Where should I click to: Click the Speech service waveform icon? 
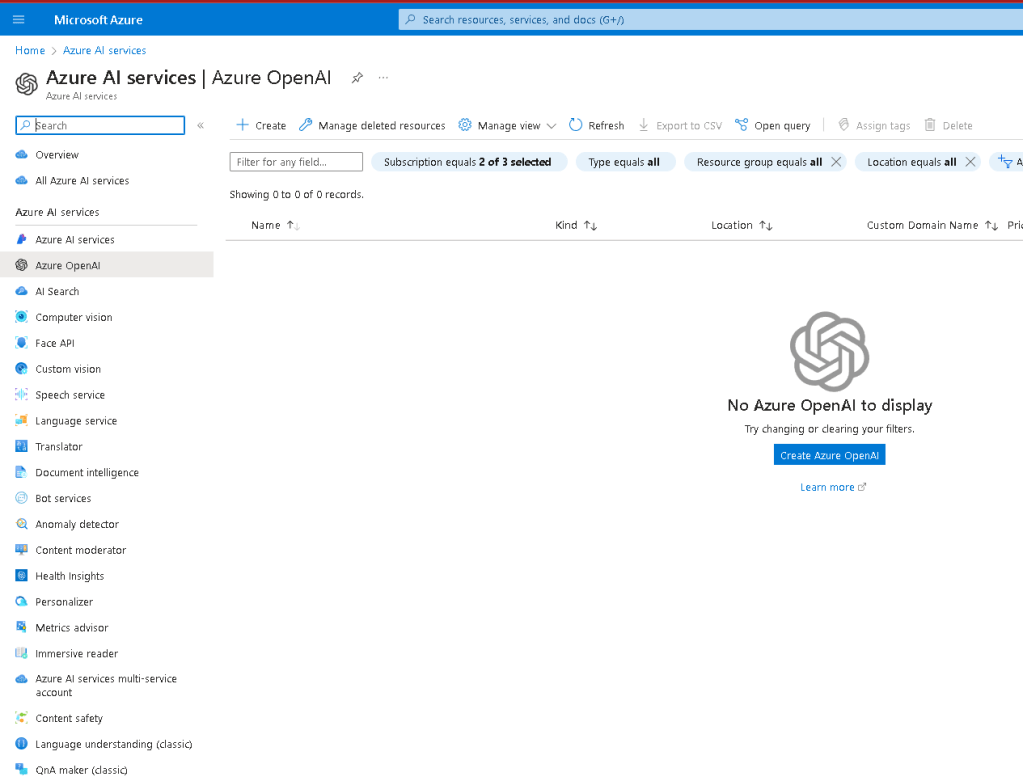(22, 395)
